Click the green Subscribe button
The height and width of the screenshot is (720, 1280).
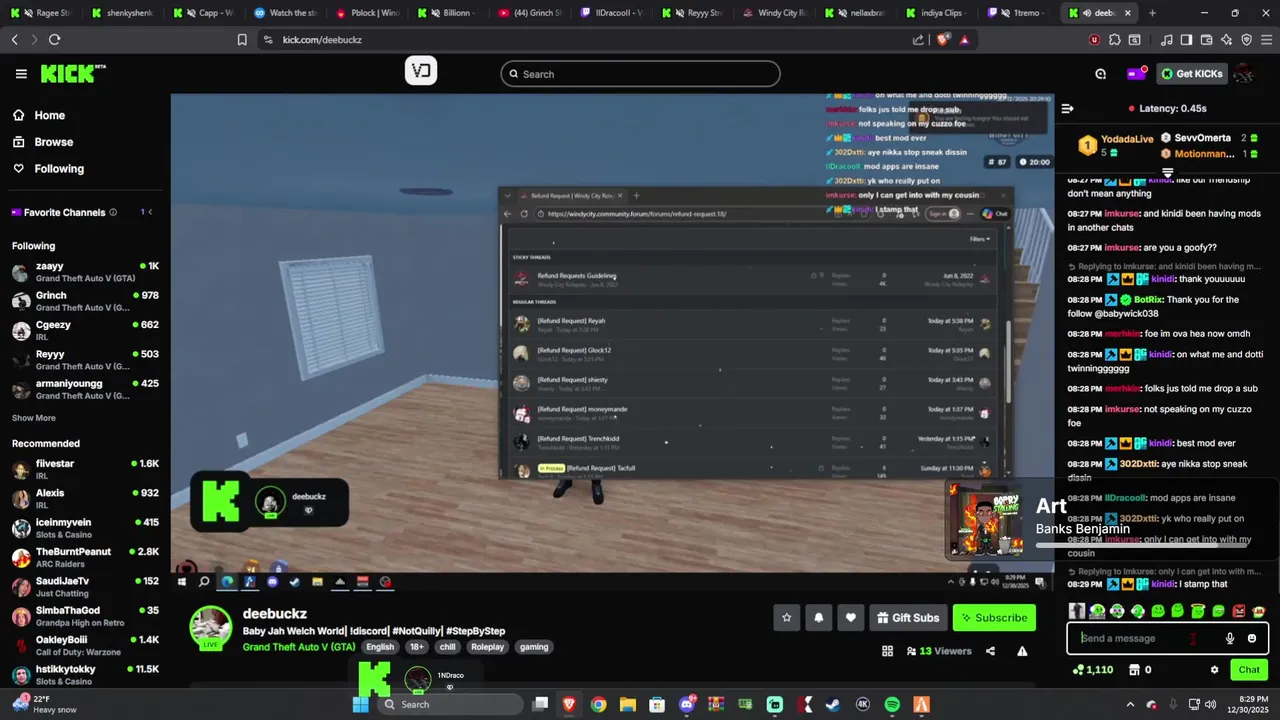click(x=994, y=618)
